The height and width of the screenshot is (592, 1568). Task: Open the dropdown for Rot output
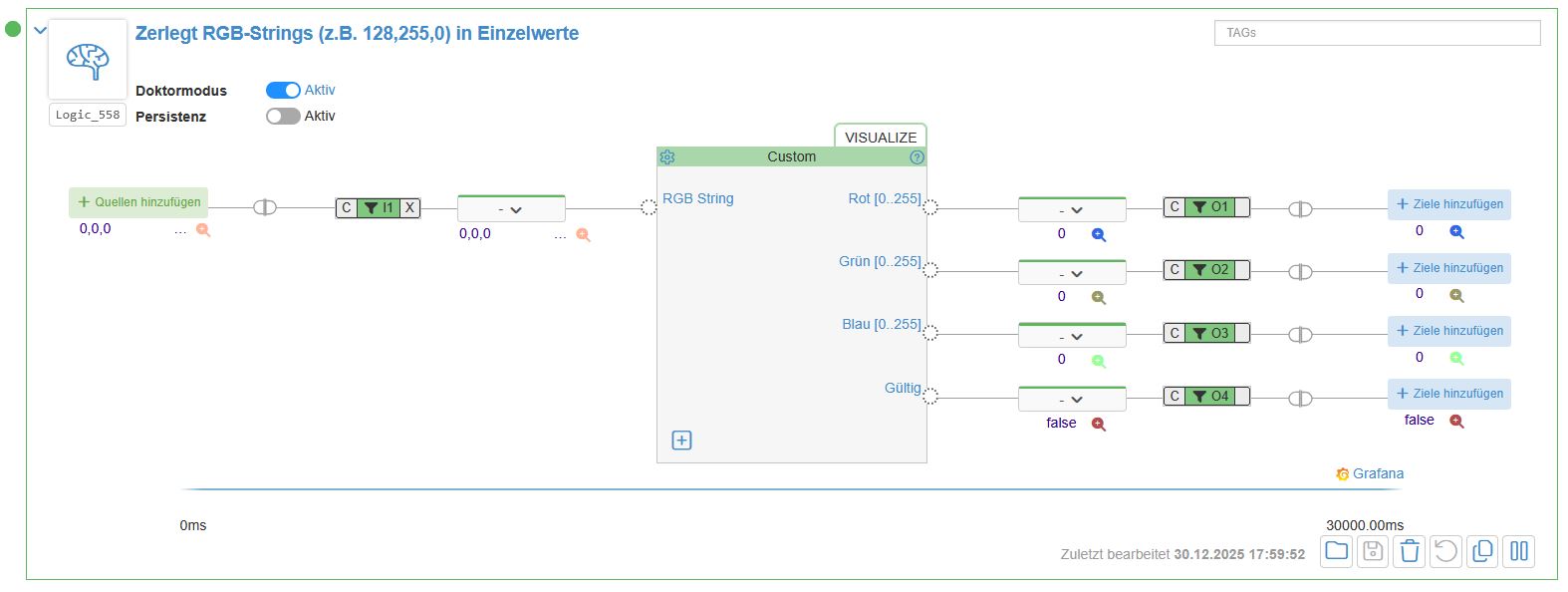point(1071,209)
